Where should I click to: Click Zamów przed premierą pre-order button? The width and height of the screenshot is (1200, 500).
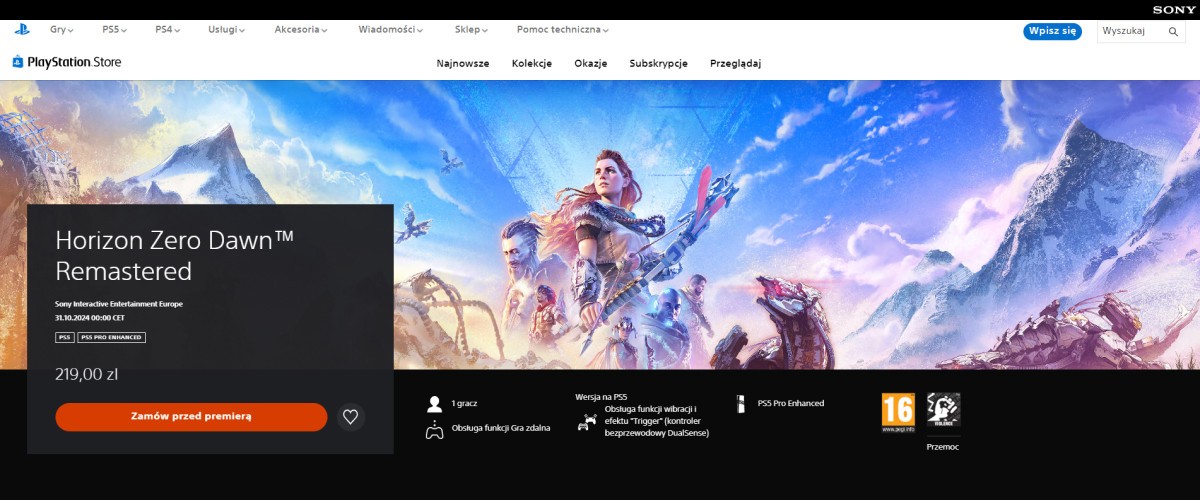click(x=191, y=417)
